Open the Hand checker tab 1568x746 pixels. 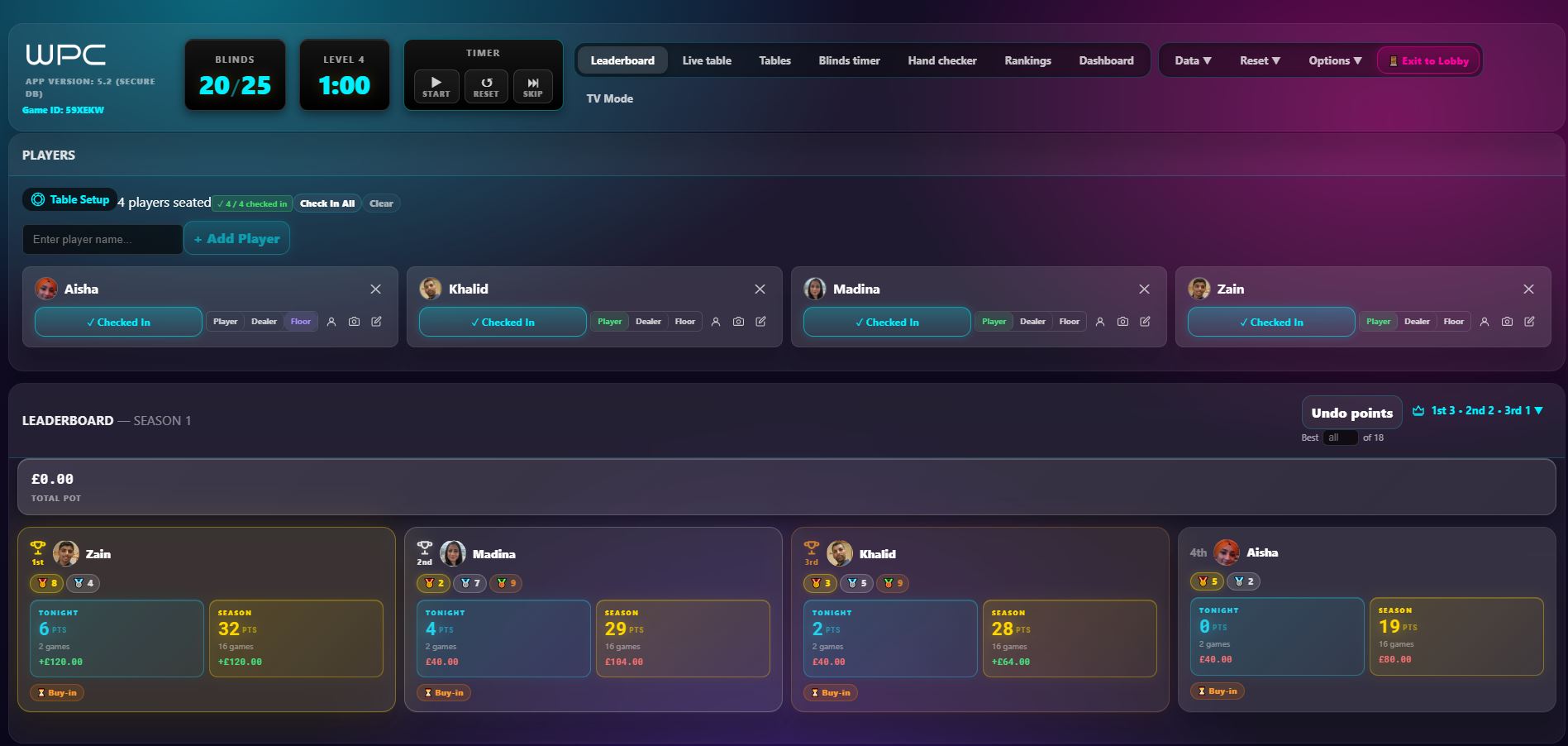coord(942,60)
